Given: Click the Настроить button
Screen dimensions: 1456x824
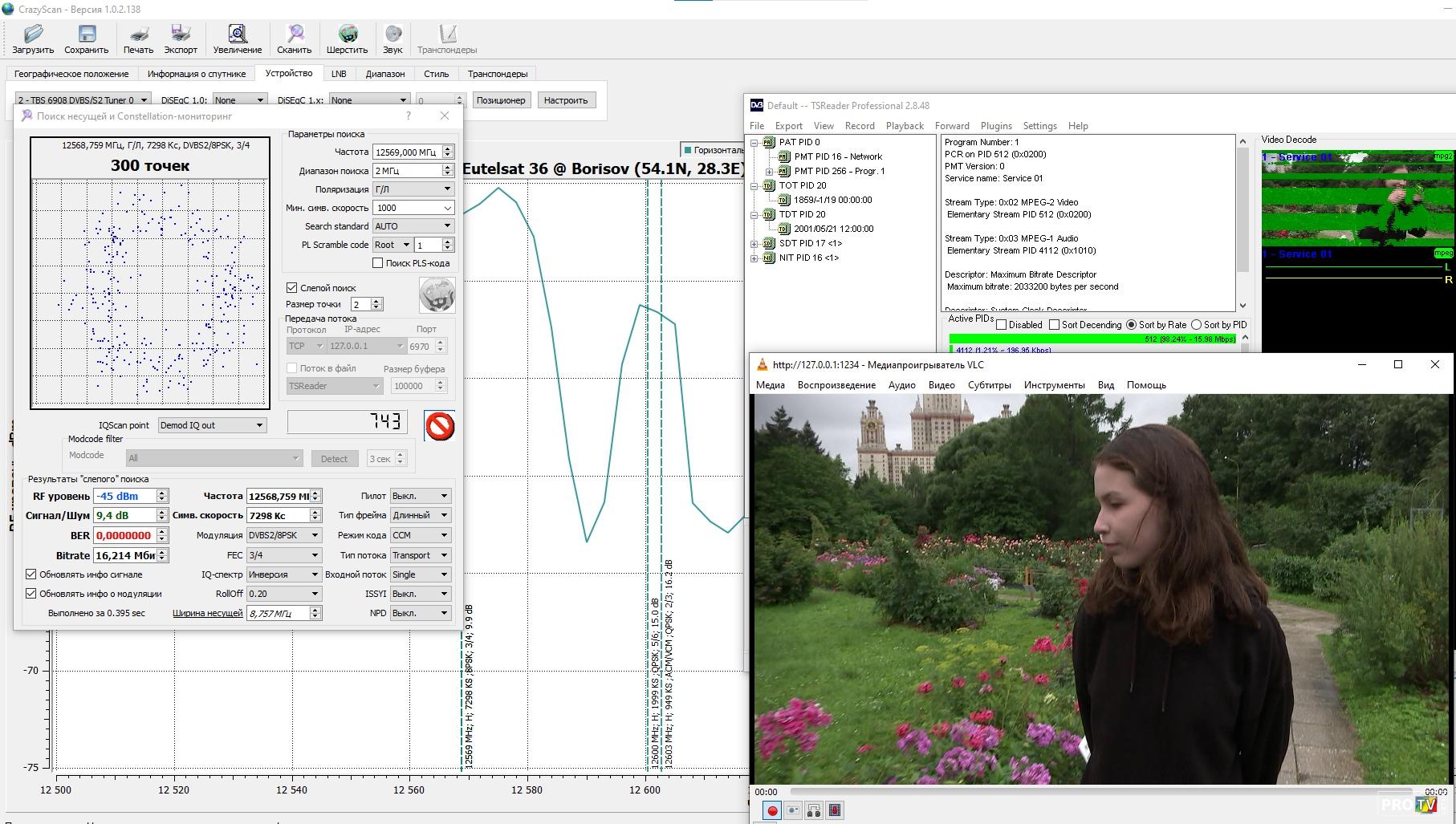Looking at the screenshot, I should 565,100.
